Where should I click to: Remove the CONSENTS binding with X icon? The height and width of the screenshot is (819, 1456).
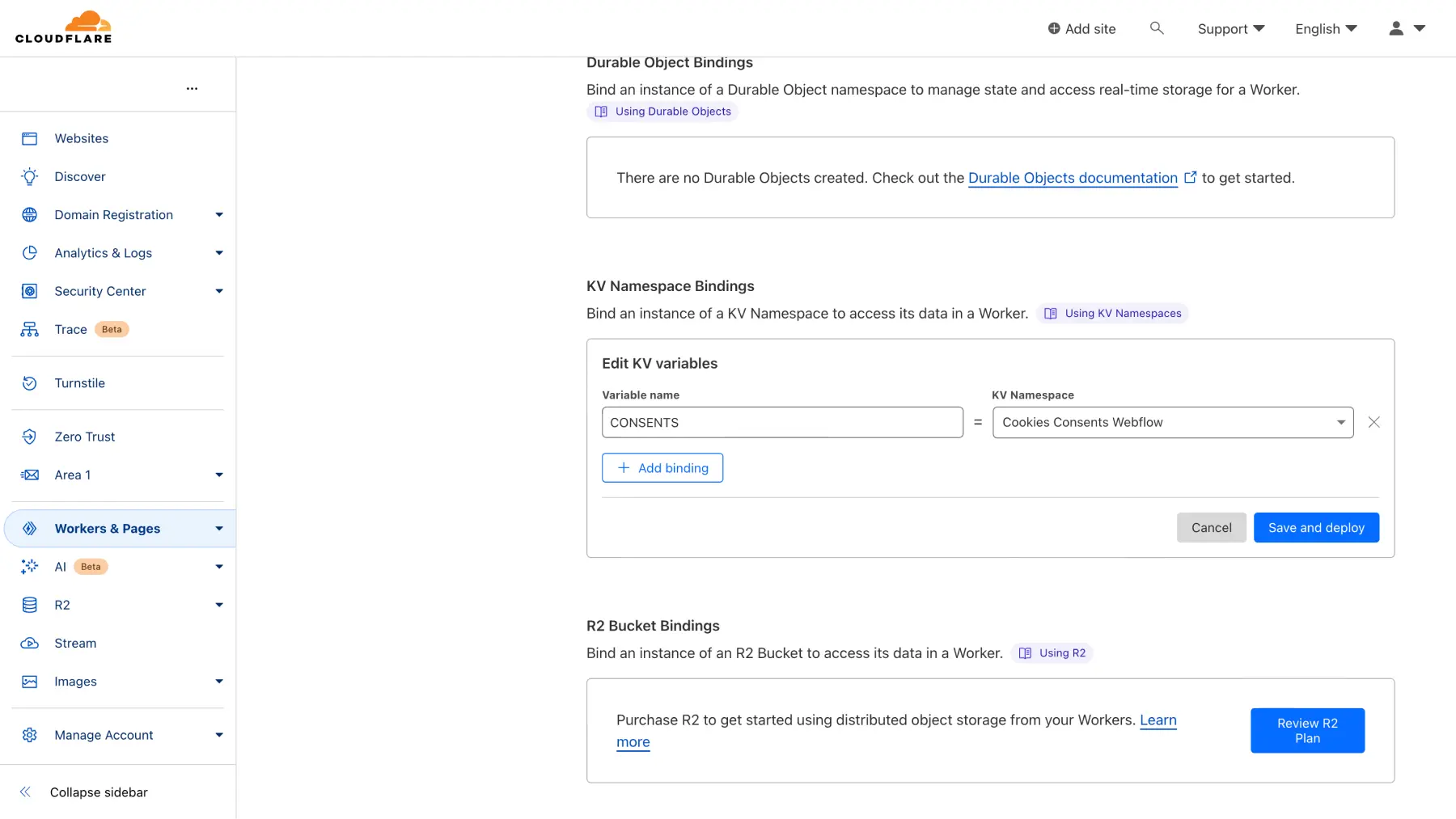click(1373, 422)
